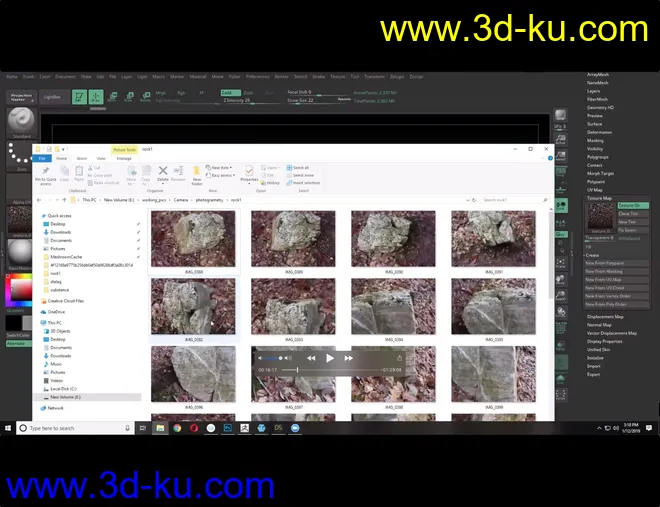This screenshot has width=660, height=507.
Task: Click the Search rock1 field
Action: [x=515, y=200]
